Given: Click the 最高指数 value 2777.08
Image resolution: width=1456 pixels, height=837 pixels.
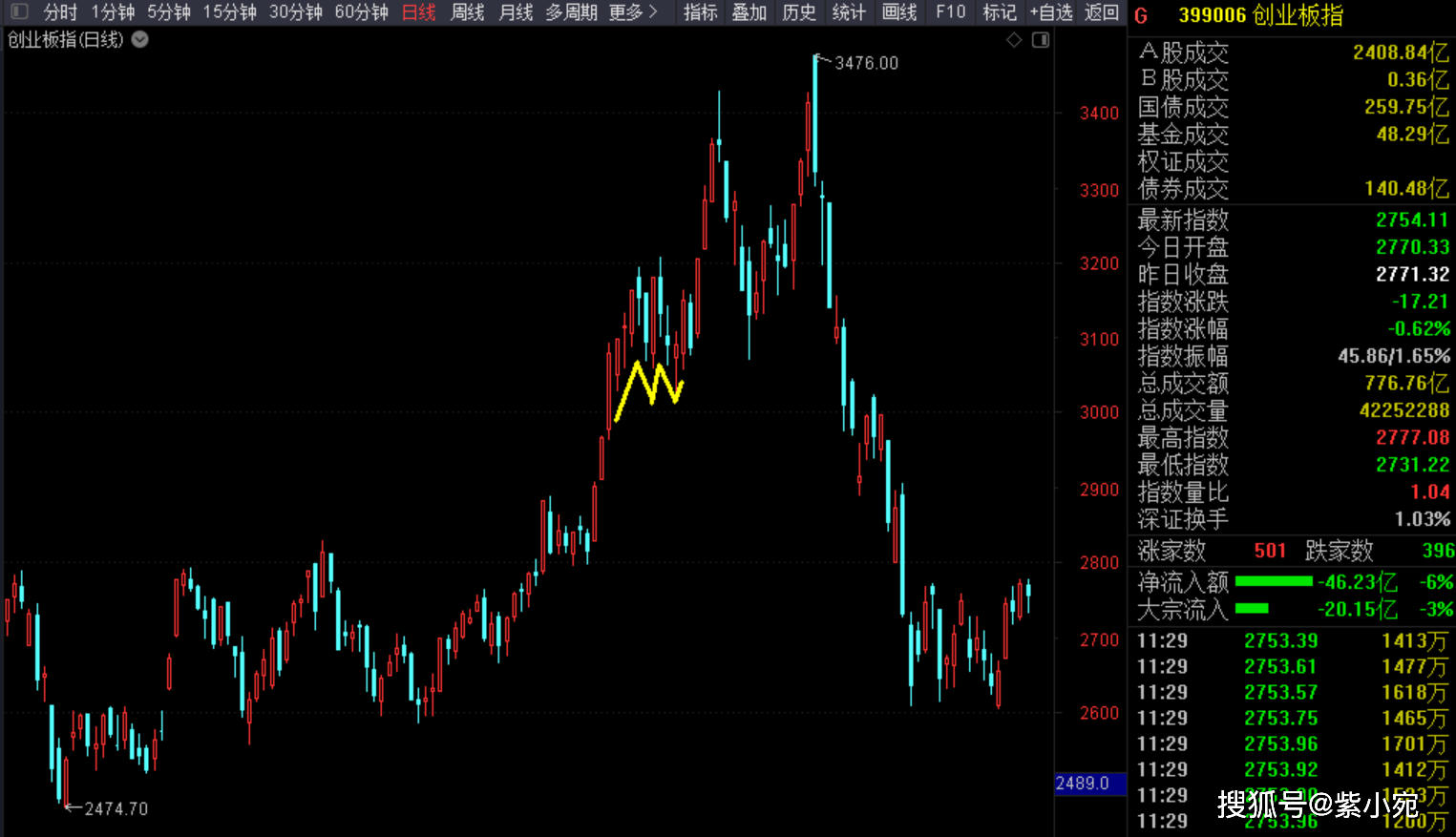Looking at the screenshot, I should point(1412,438).
